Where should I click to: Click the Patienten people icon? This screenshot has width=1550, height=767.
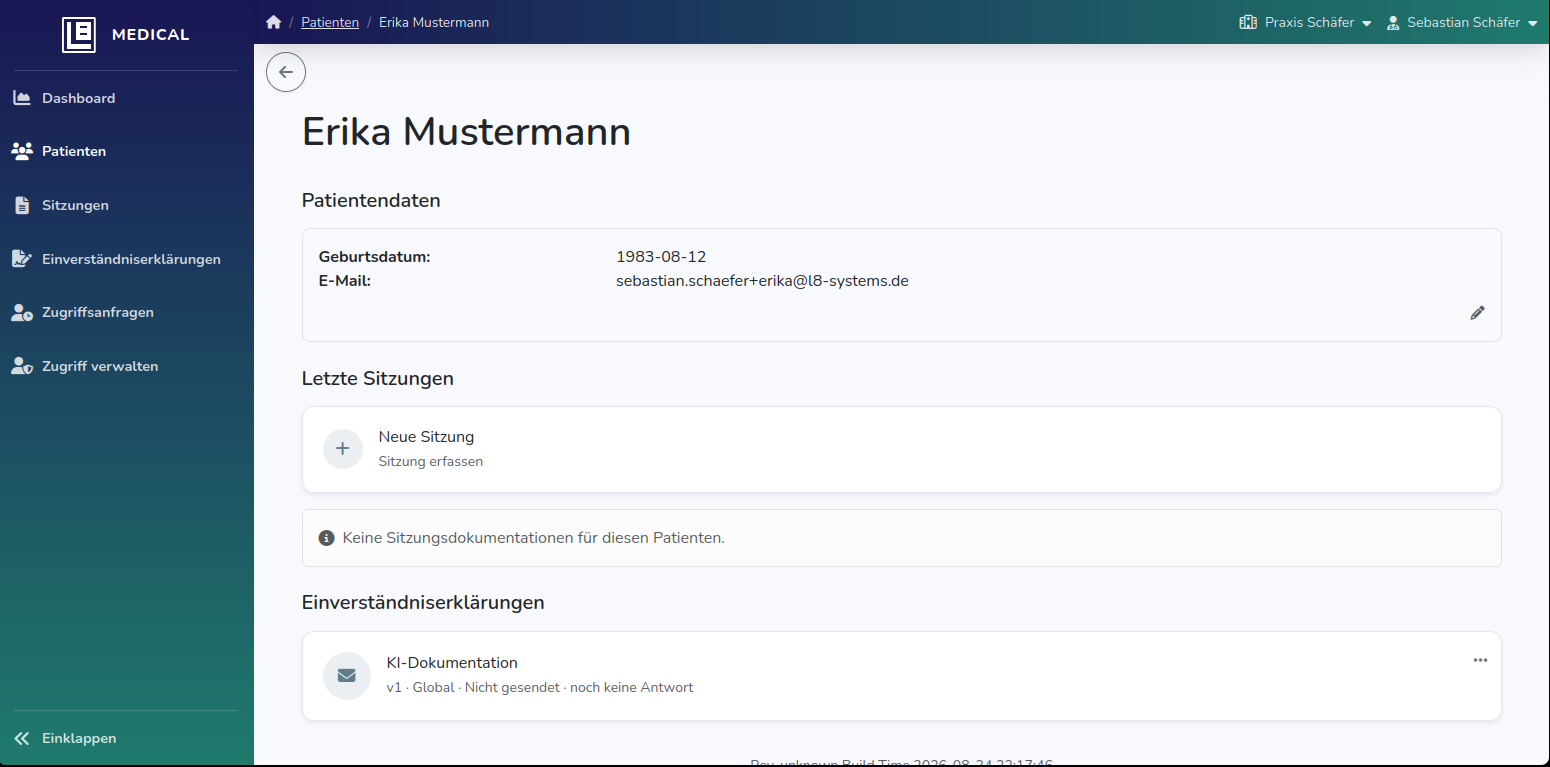coord(21,151)
